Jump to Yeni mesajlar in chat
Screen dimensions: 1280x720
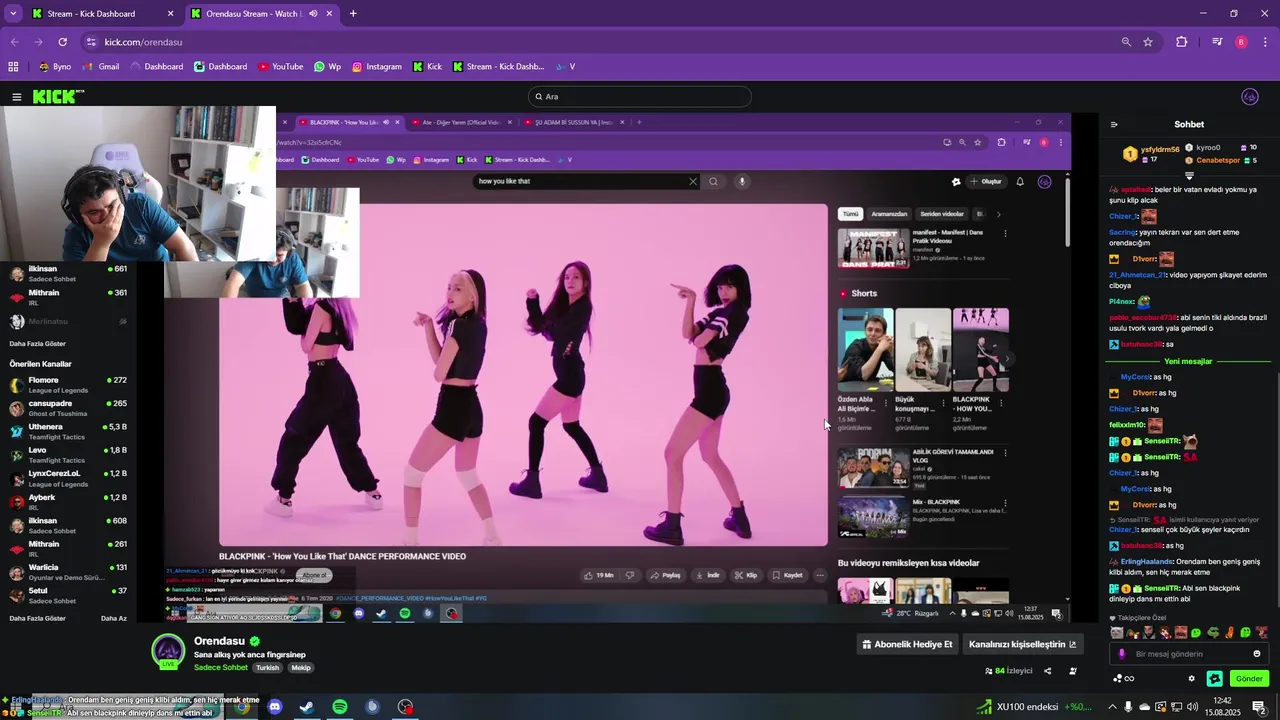coord(1188,361)
